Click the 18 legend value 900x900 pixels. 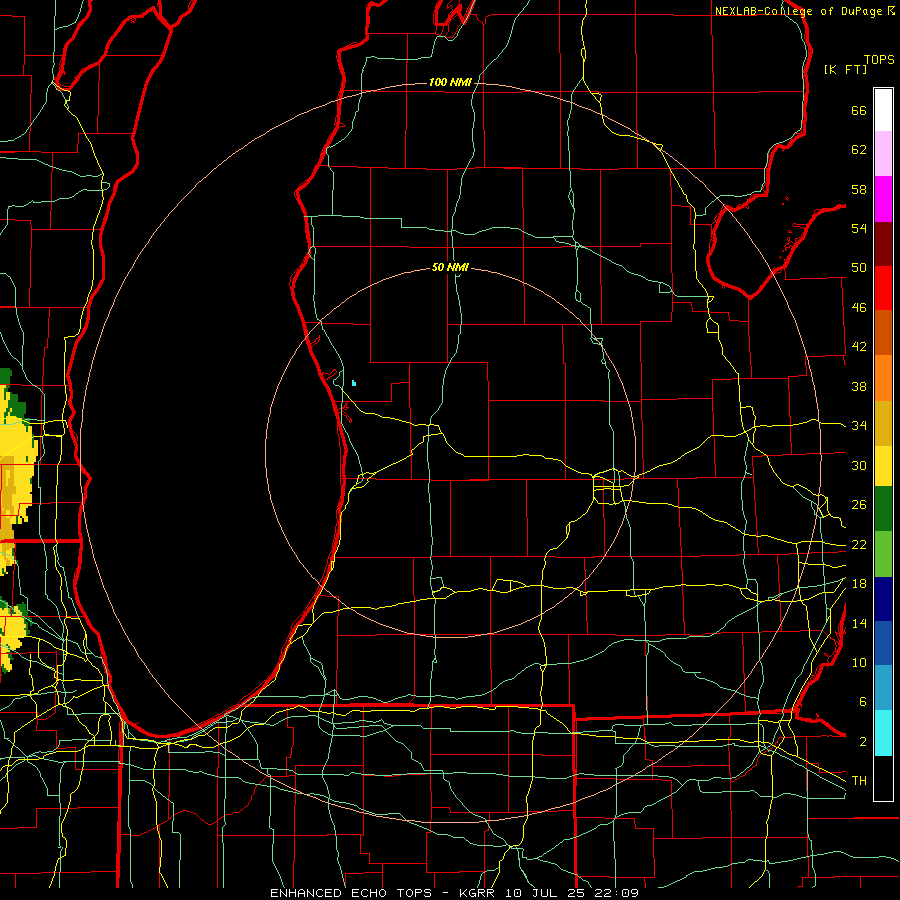[859, 584]
